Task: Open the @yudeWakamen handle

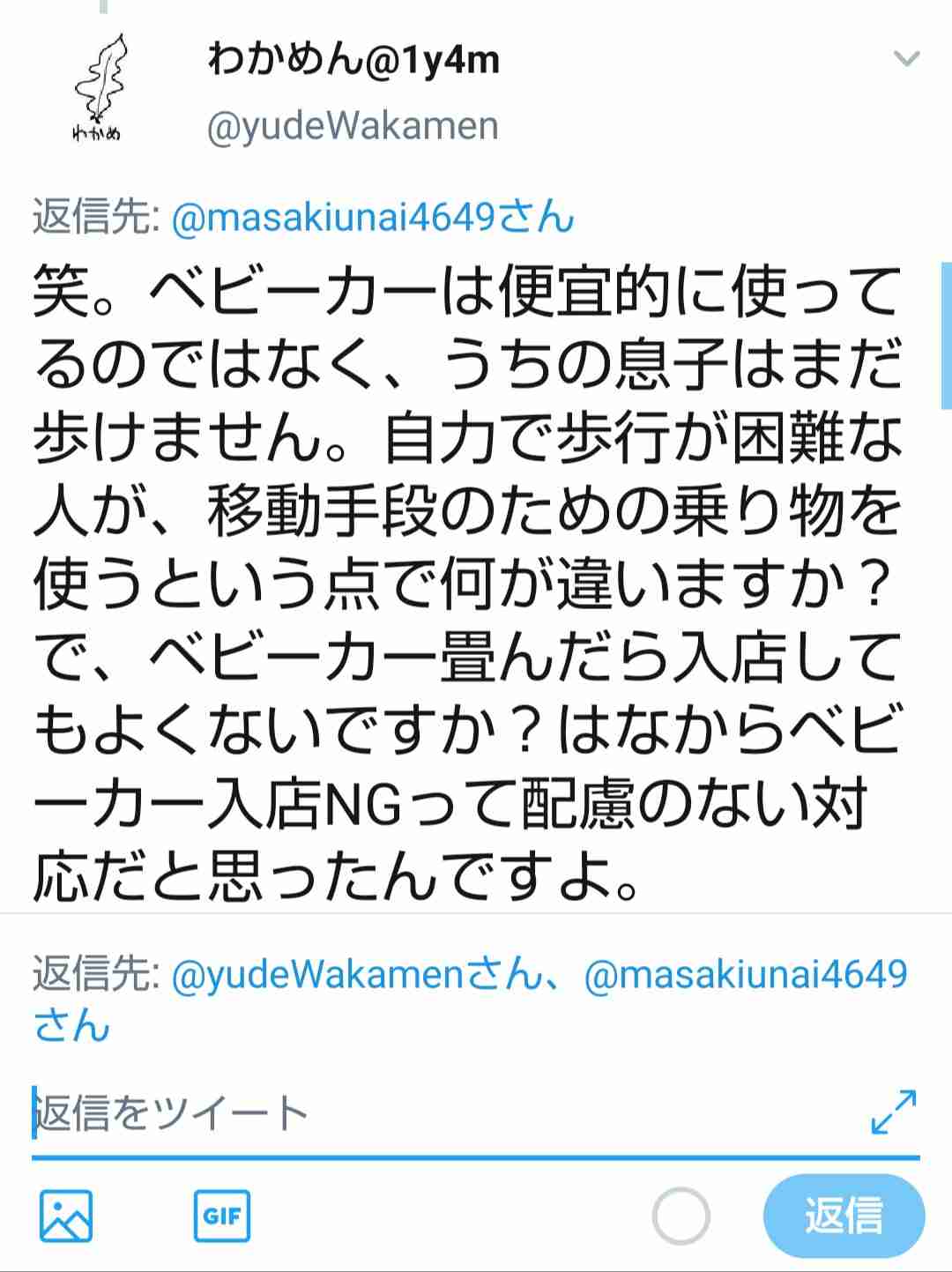Action: coord(353,126)
